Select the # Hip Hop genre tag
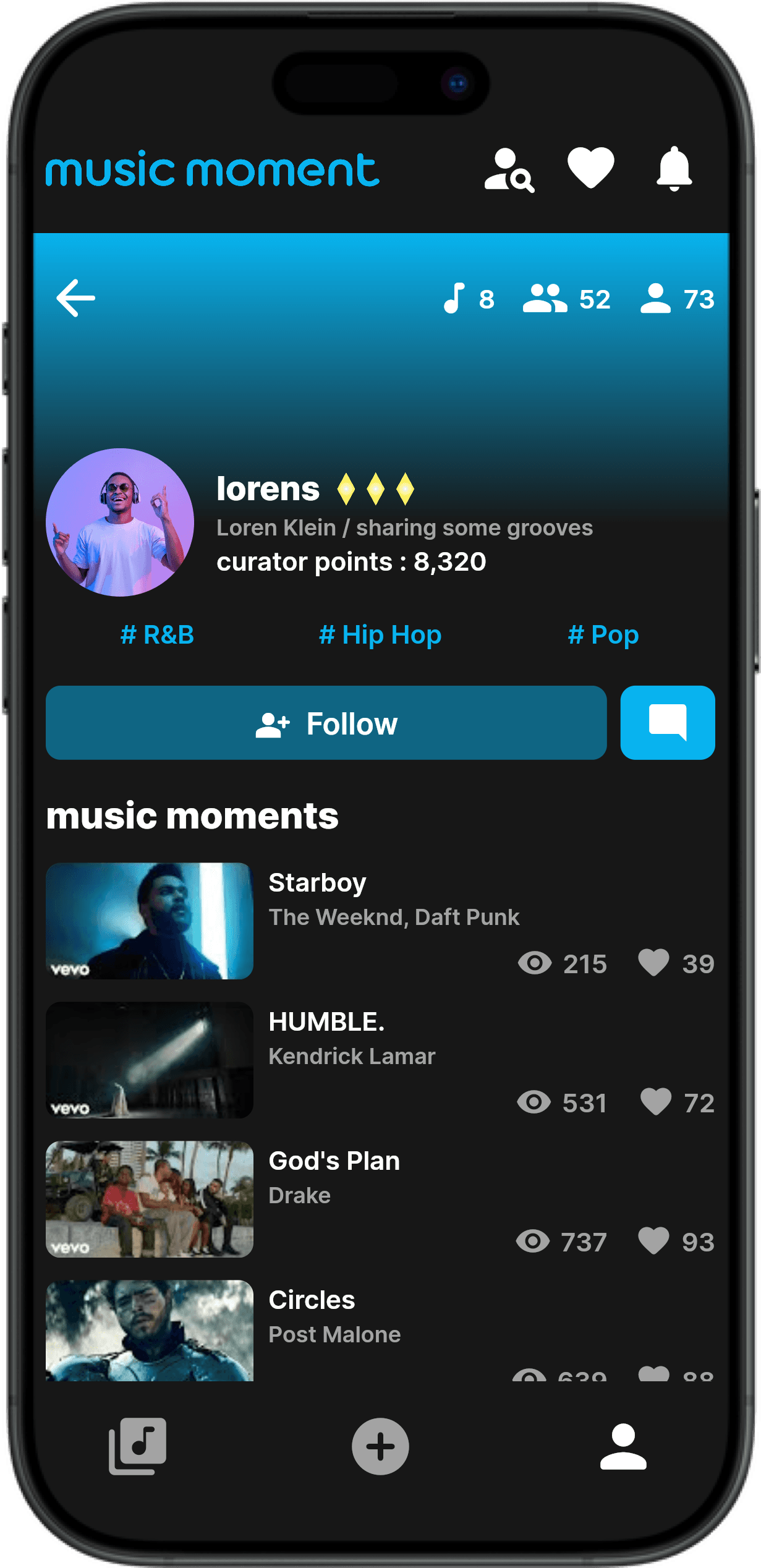This screenshot has height=1568, width=761. [x=380, y=635]
